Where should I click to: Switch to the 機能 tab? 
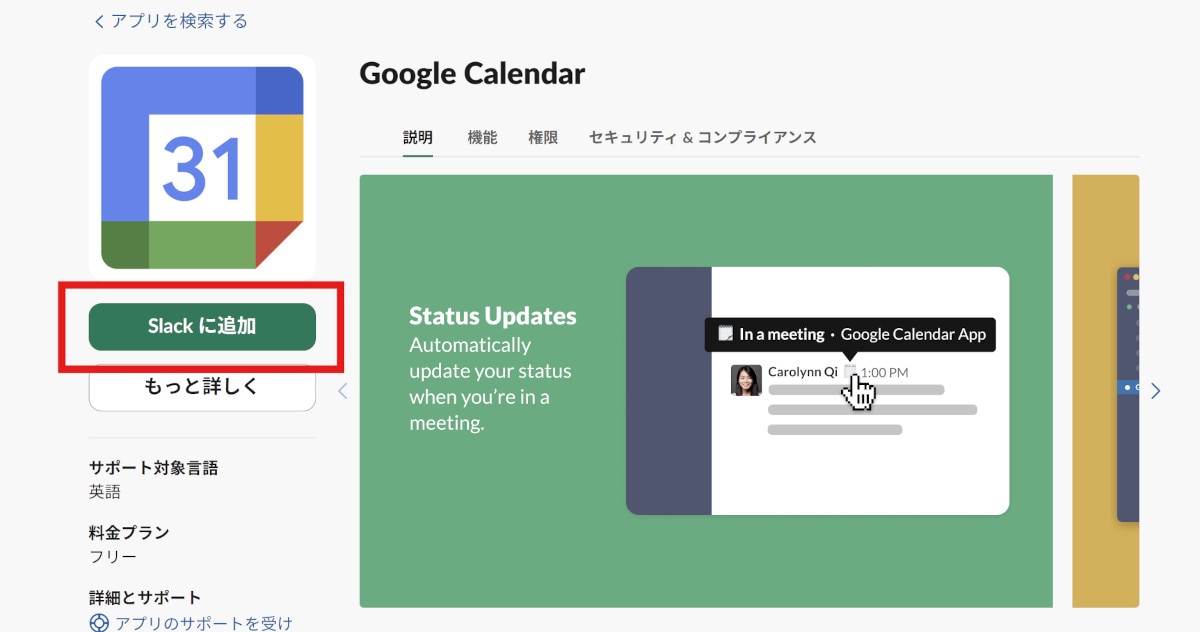pos(482,138)
